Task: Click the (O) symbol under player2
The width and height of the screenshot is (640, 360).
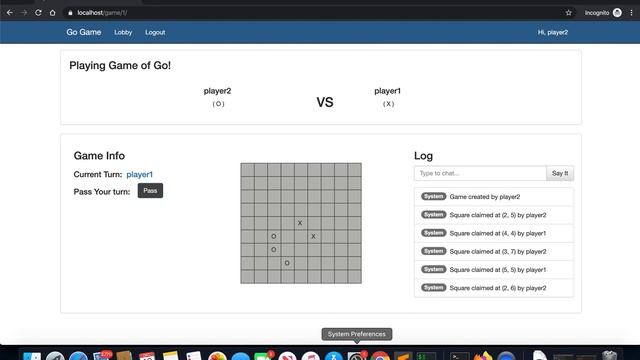Action: coord(218,104)
